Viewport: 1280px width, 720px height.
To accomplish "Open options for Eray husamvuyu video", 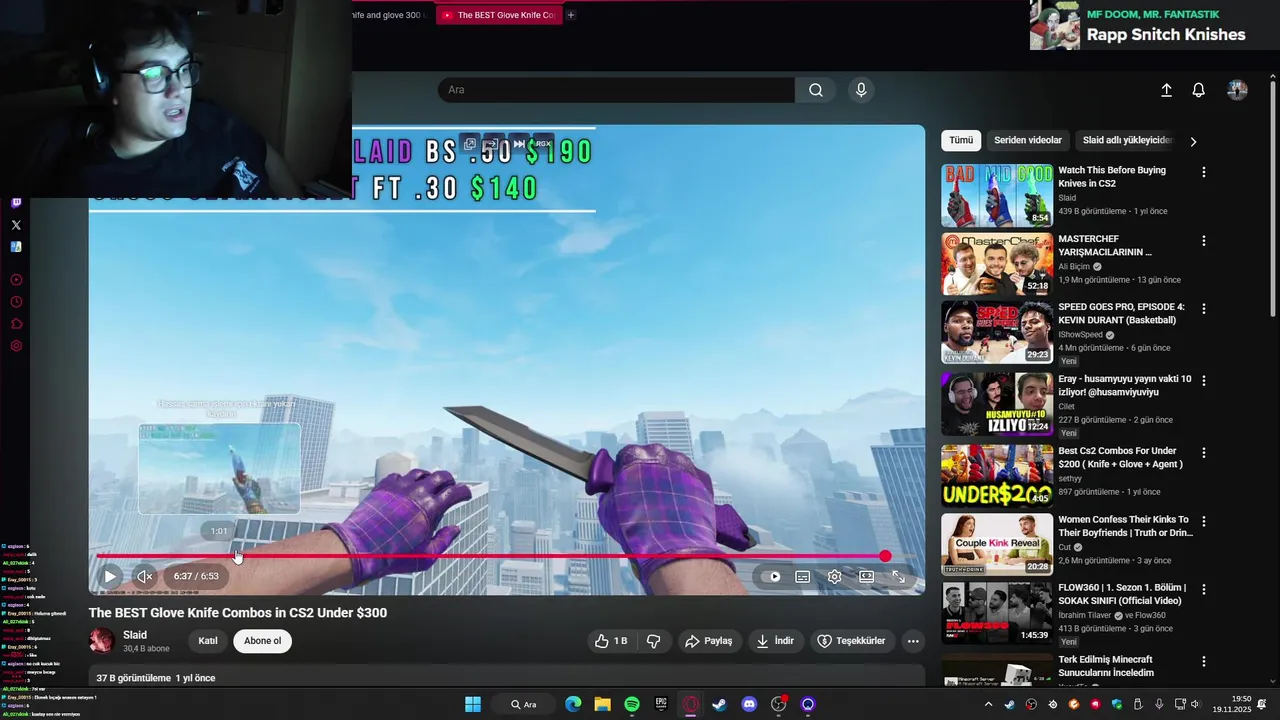I will pyautogui.click(x=1204, y=381).
